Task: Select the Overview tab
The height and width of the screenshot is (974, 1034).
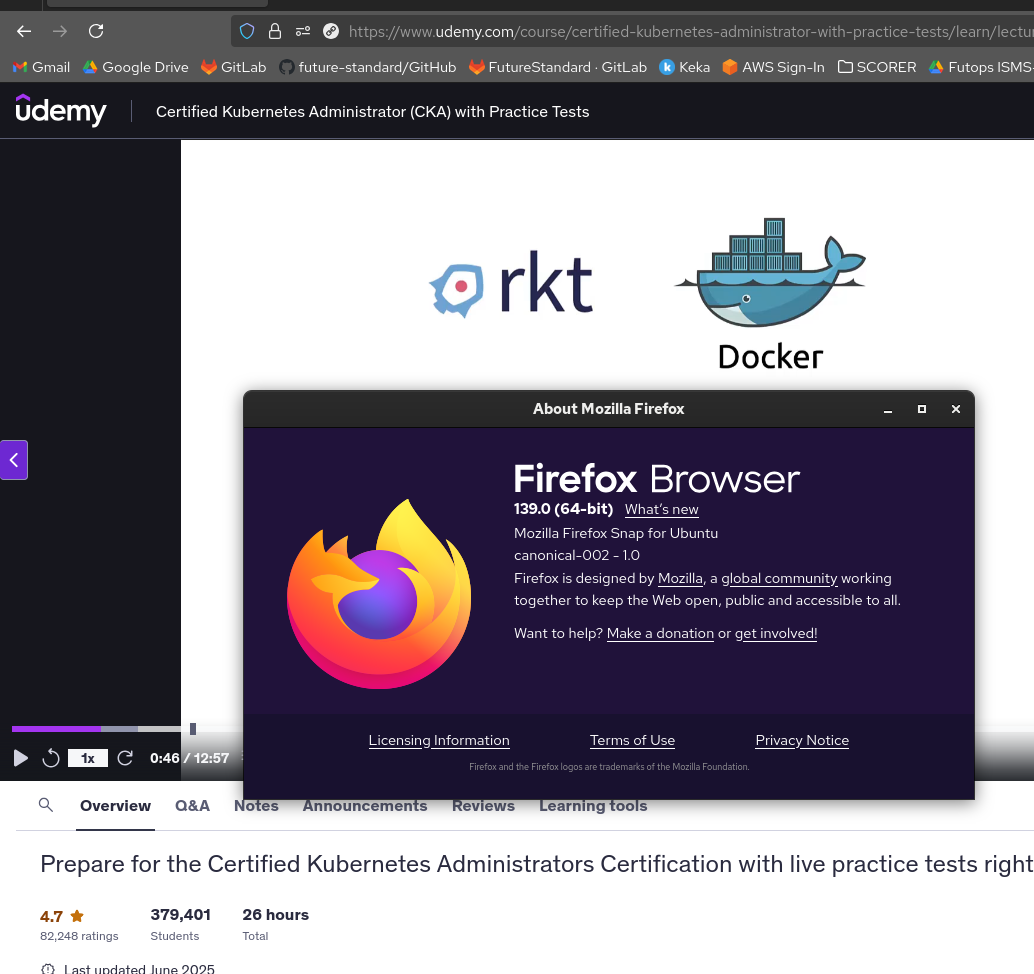Action: (115, 806)
